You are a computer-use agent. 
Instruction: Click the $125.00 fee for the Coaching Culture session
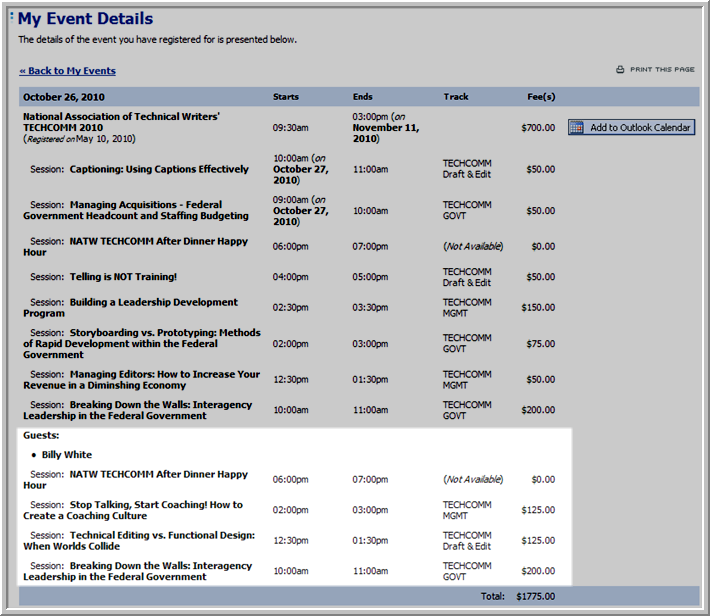[538, 510]
